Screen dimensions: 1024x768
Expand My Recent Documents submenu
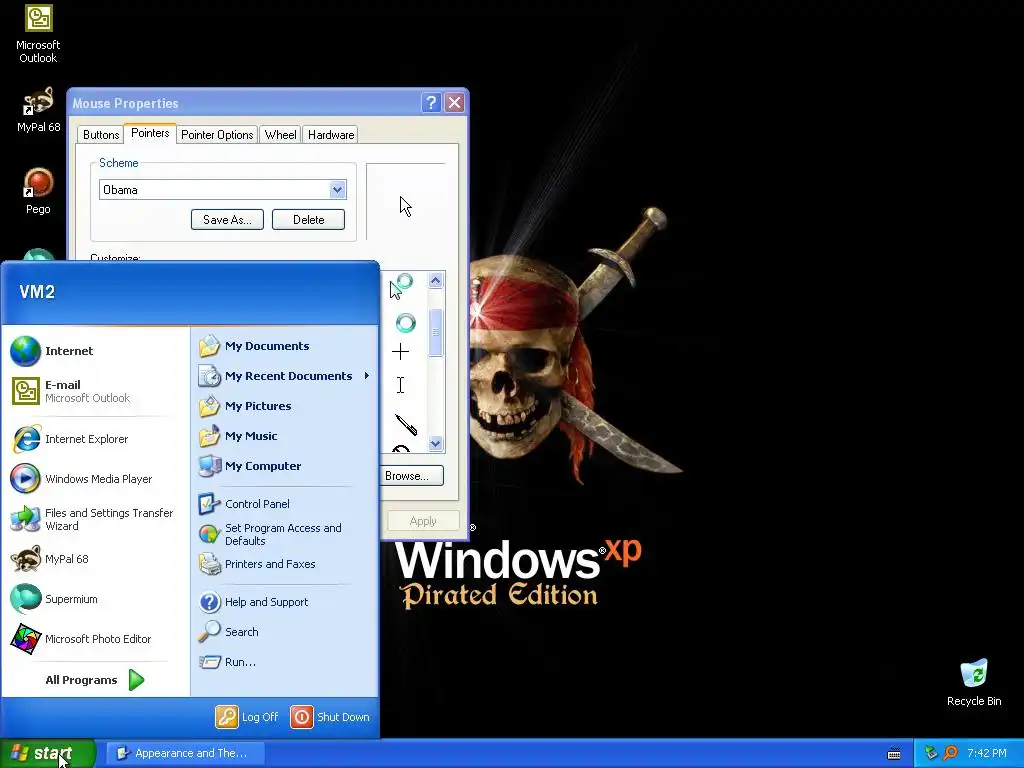click(x=285, y=376)
